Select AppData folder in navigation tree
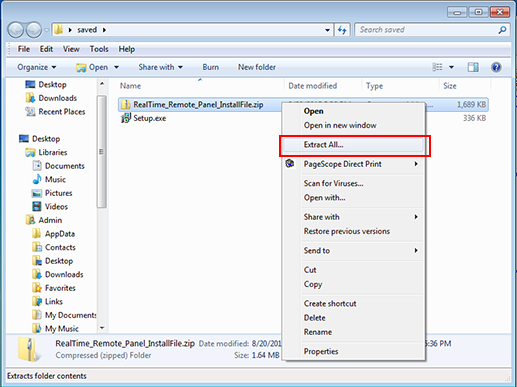 [x=53, y=234]
